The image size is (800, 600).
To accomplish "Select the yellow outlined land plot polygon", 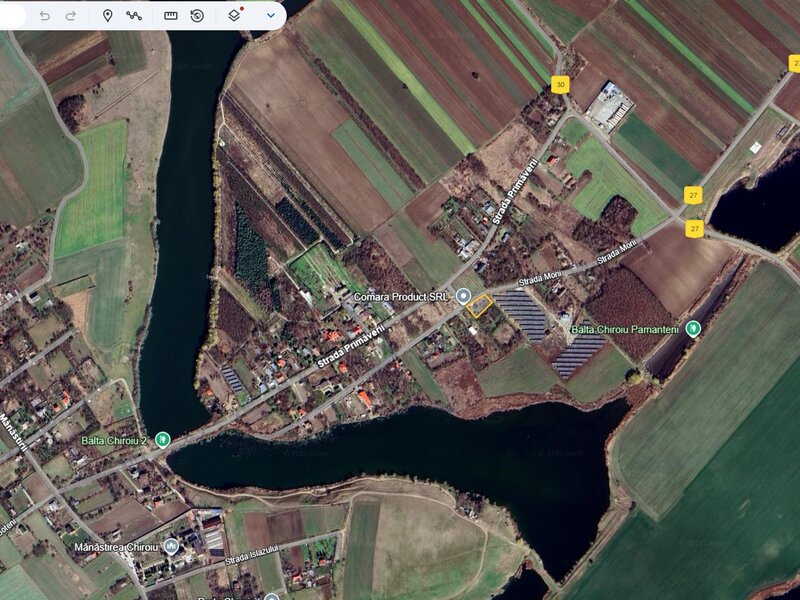I will point(480,306).
